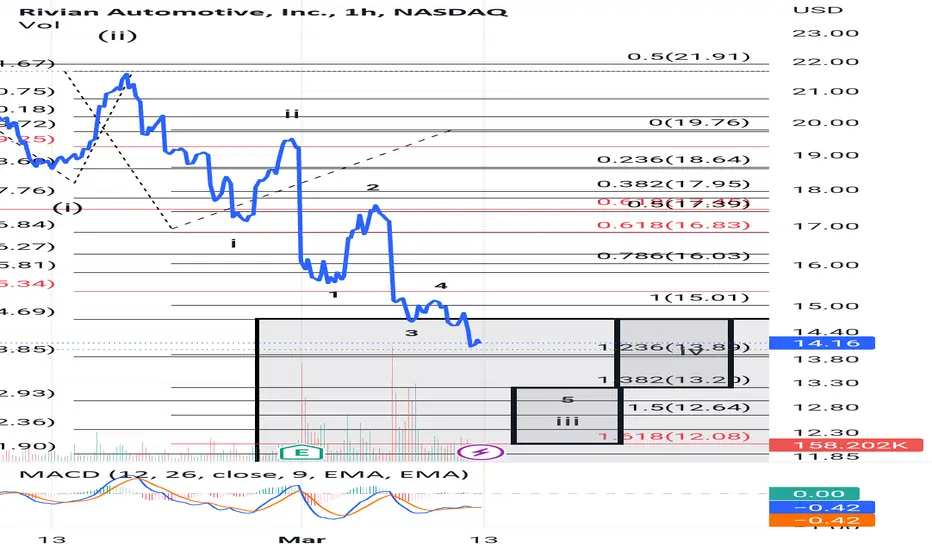The image size is (932, 550).
Task: Click the USD currency label
Action: click(x=818, y=10)
